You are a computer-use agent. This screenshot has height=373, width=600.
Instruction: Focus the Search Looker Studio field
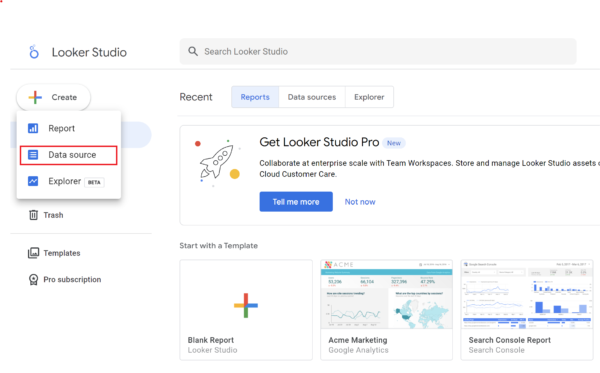378,51
